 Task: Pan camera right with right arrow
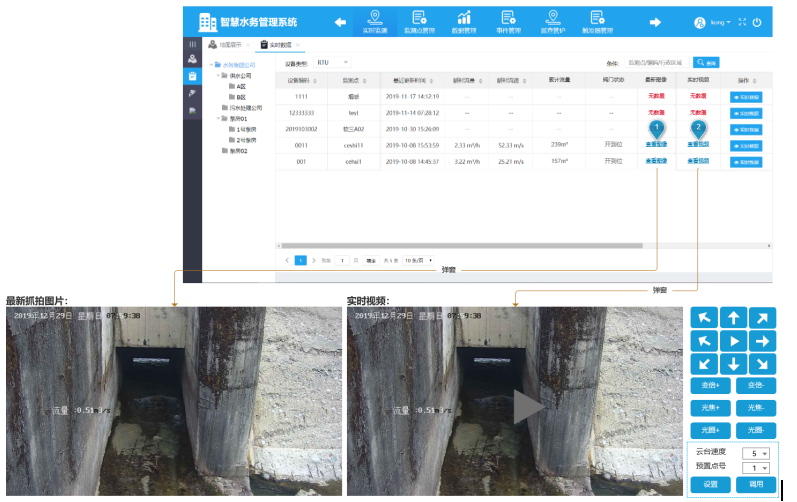tap(762, 341)
